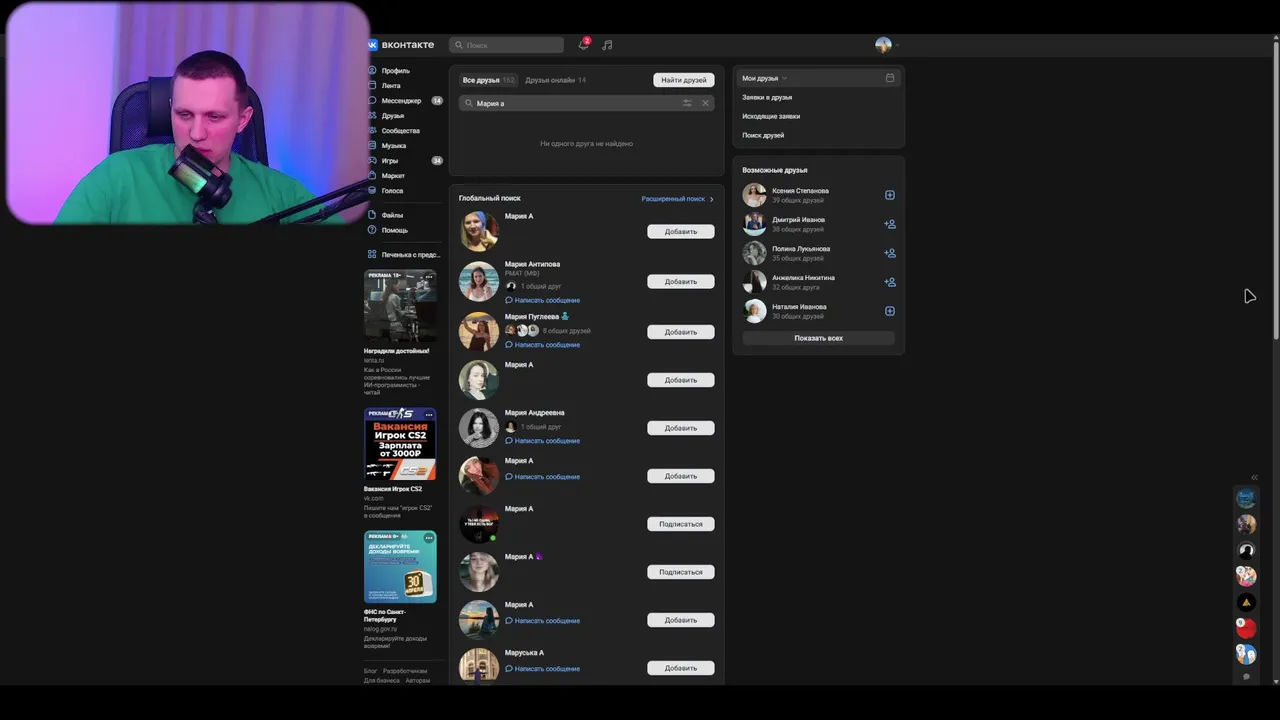Screen dimensions: 1280x720
Task: Click the page vertical scrollbar down arrow
Action: 1275,680
